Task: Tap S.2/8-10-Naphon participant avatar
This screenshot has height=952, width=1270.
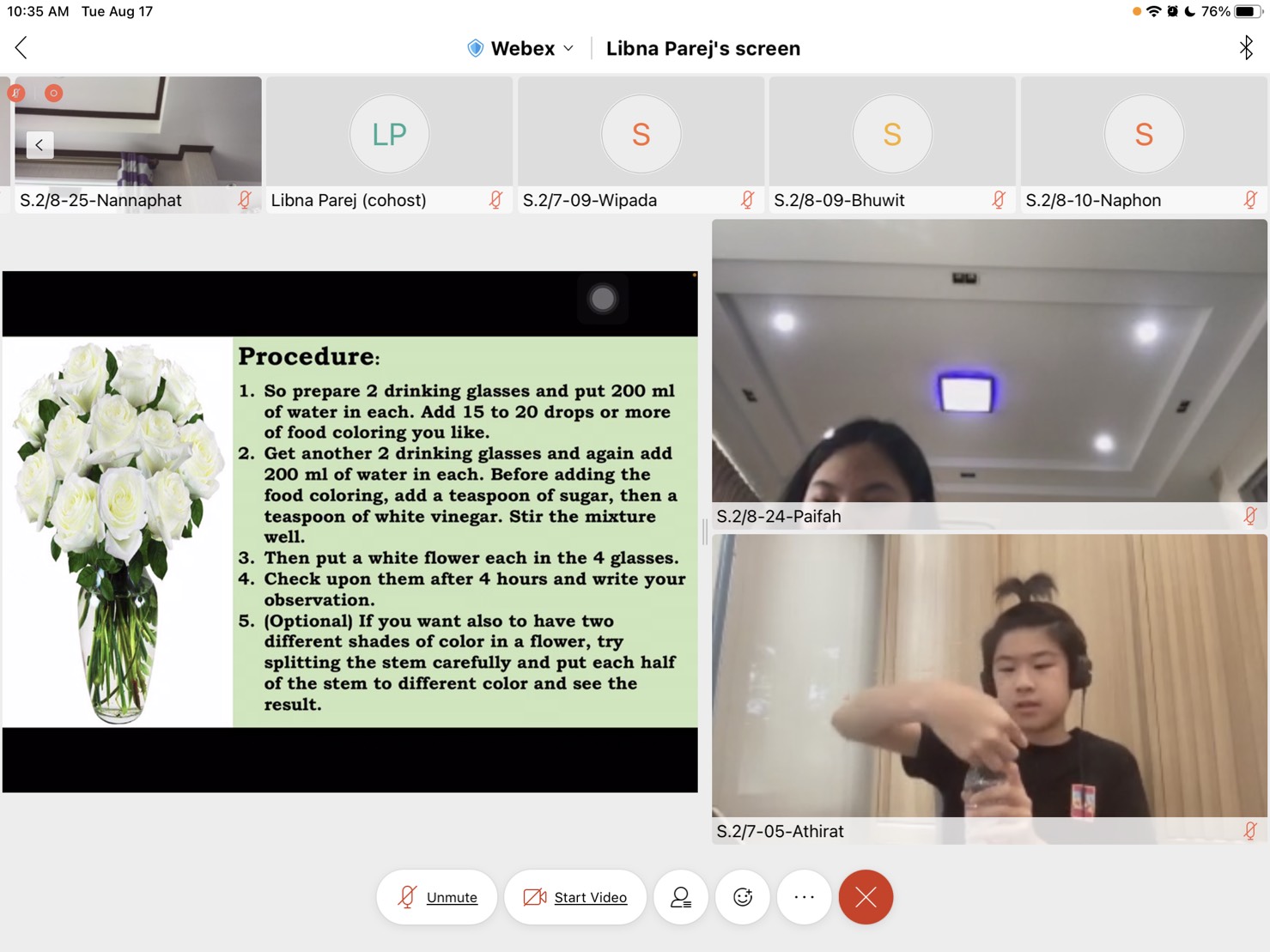Action: [x=1144, y=134]
